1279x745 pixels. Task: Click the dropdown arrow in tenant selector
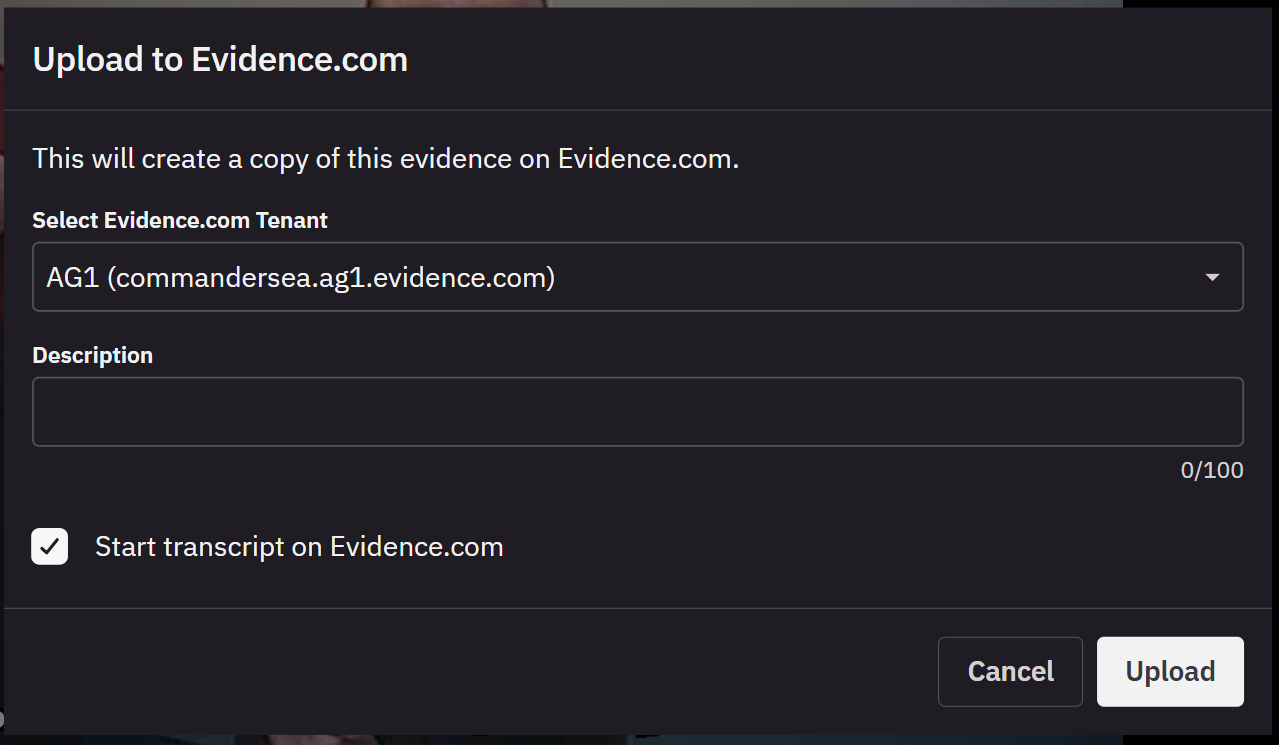click(x=1212, y=277)
